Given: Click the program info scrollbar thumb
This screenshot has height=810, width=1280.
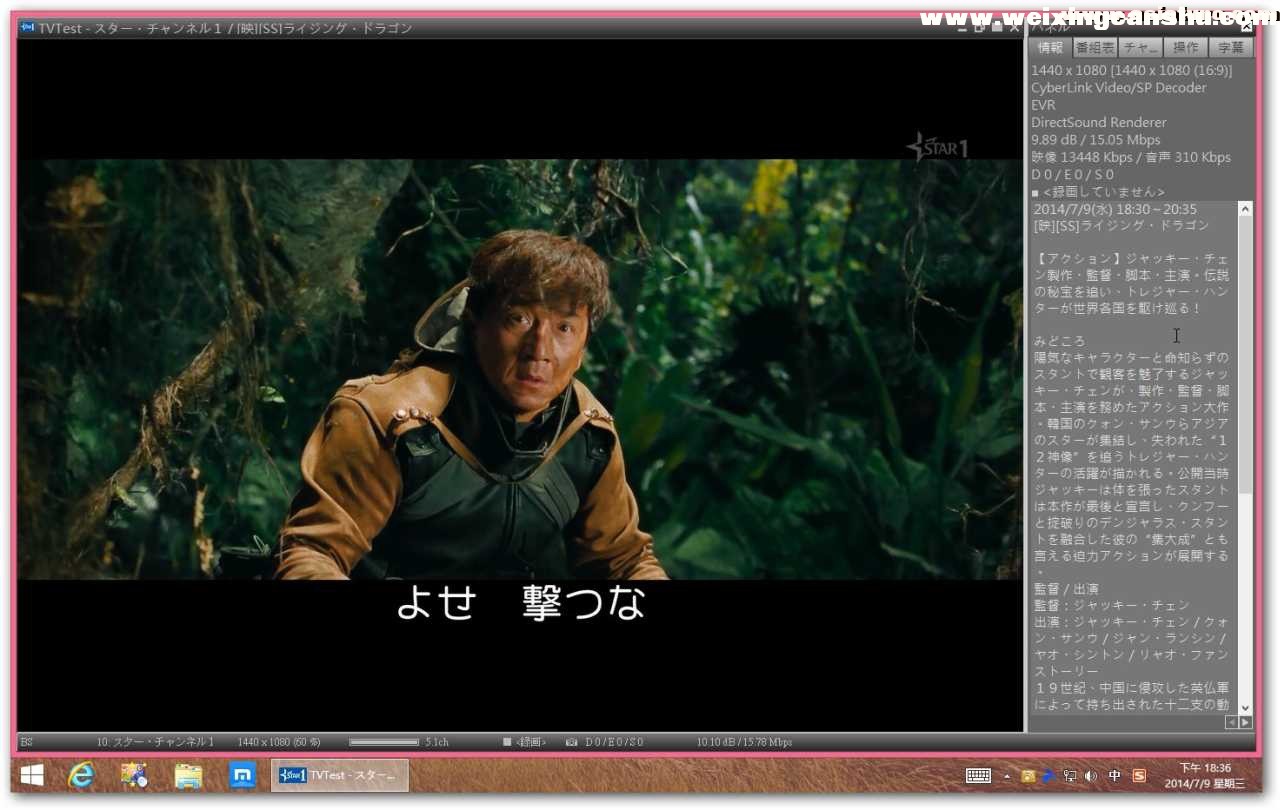Looking at the screenshot, I should 1245,355.
